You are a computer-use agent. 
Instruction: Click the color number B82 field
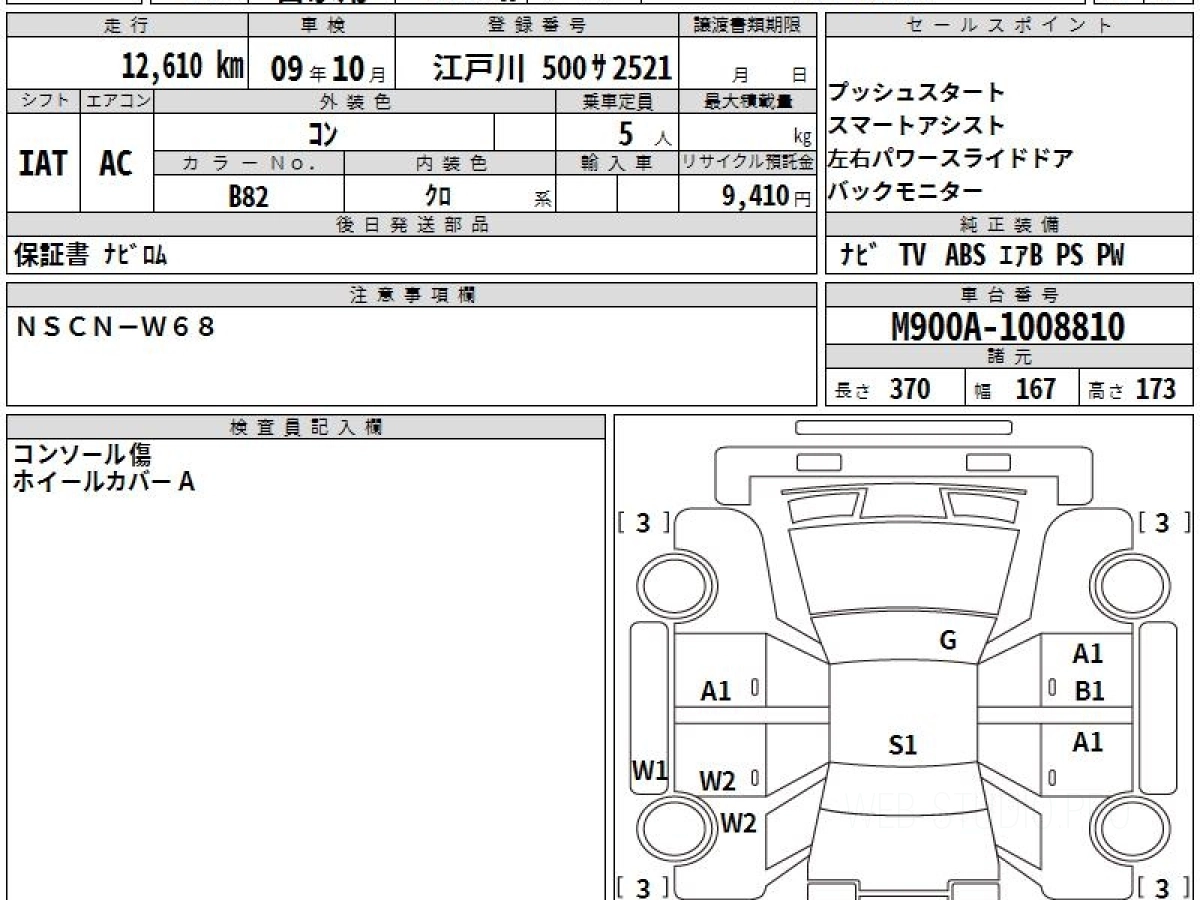[248, 197]
